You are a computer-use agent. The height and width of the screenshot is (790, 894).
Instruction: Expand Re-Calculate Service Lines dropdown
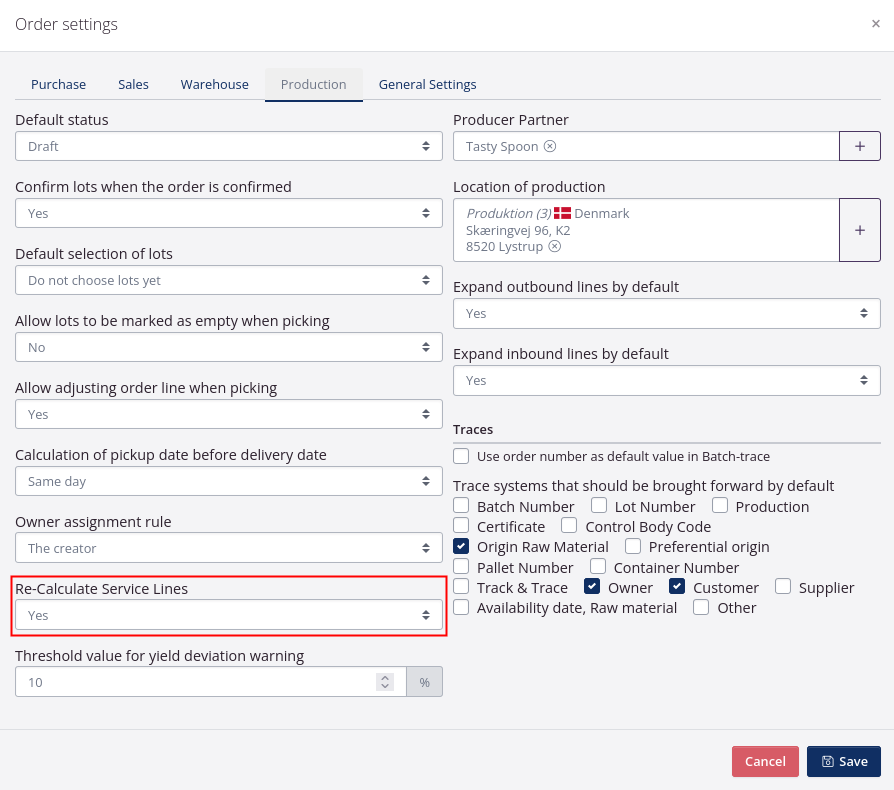coord(228,615)
